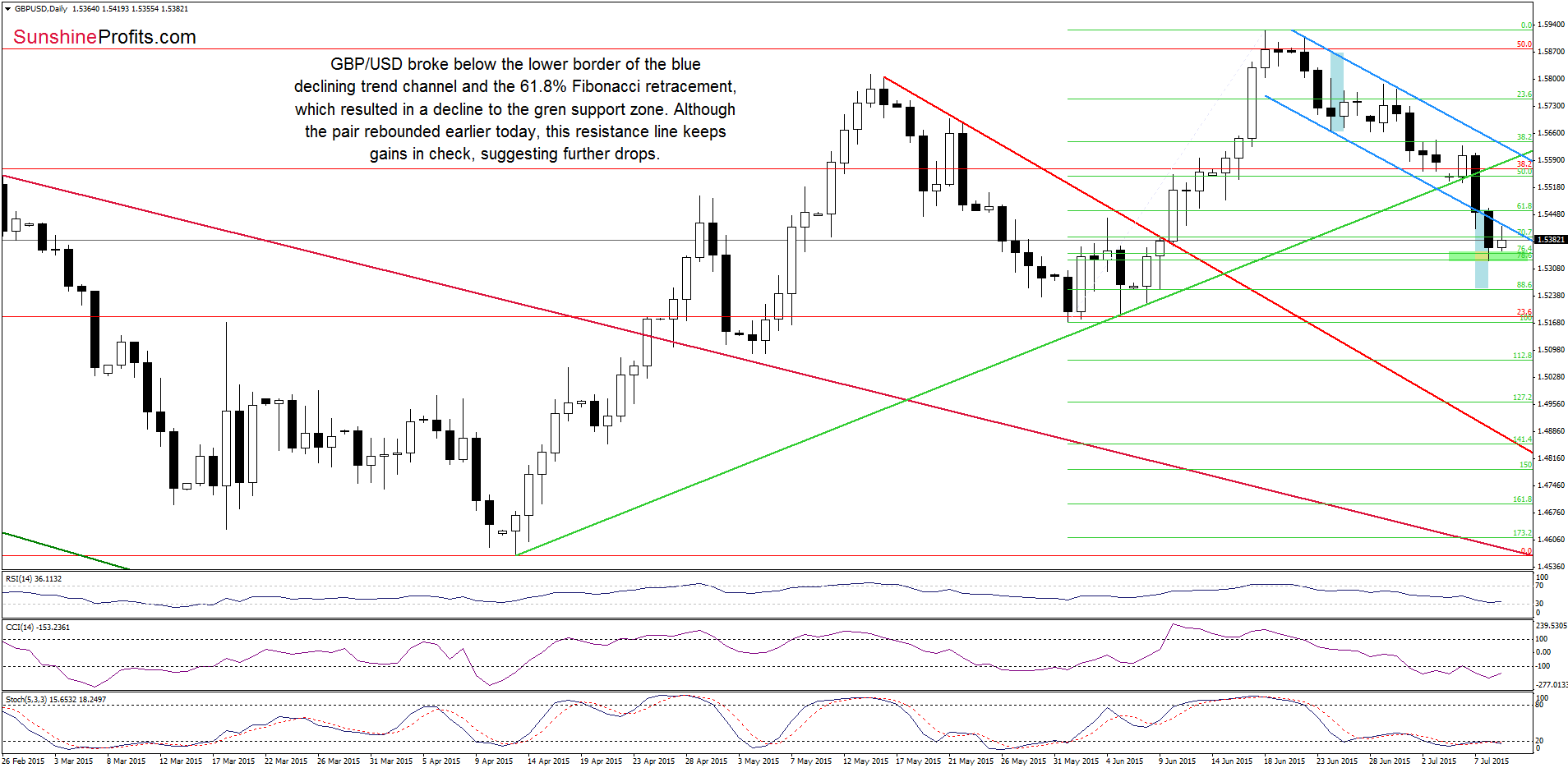Click date axis label 28 Apr 2015
Viewport: 1568px width, 768px height.
706,761
